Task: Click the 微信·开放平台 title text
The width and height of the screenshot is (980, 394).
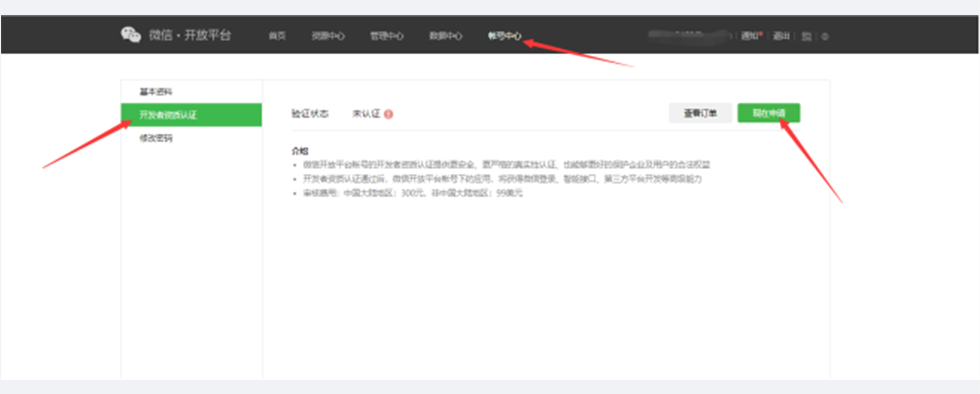Action: coord(190,35)
